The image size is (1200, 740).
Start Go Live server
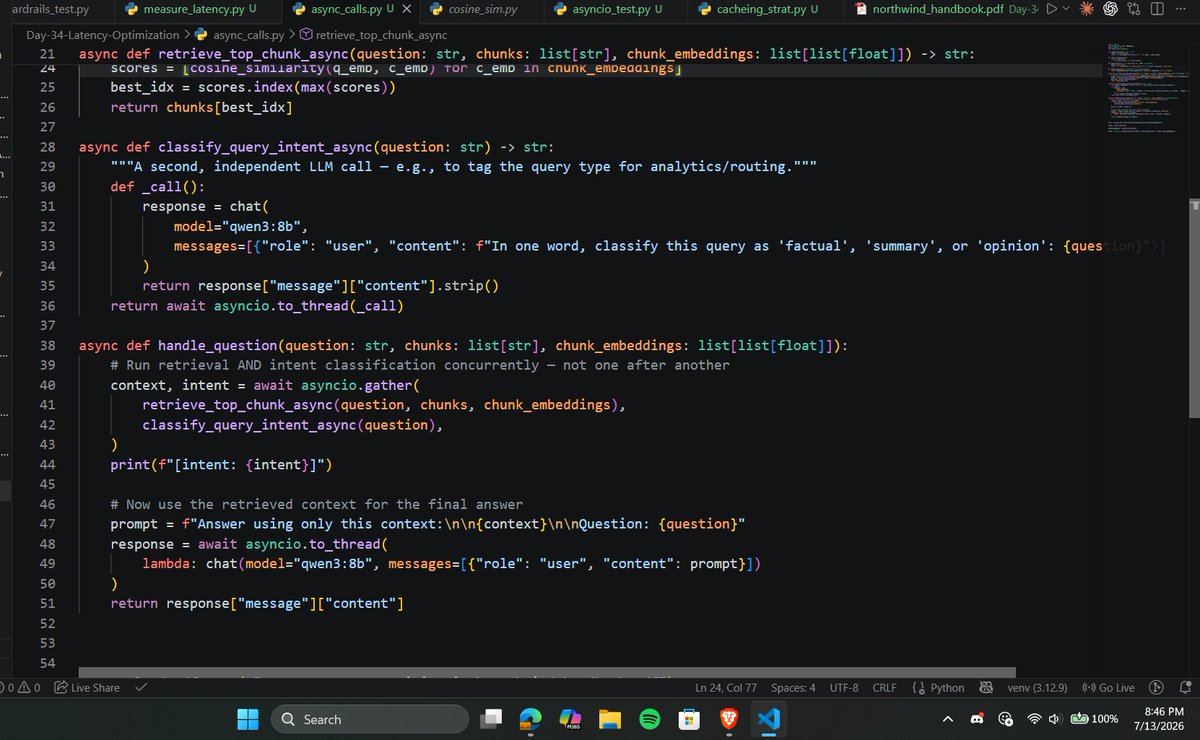(x=1108, y=688)
